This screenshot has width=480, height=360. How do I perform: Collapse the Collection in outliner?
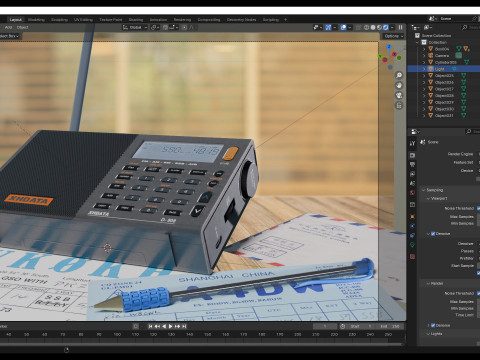pos(417,42)
